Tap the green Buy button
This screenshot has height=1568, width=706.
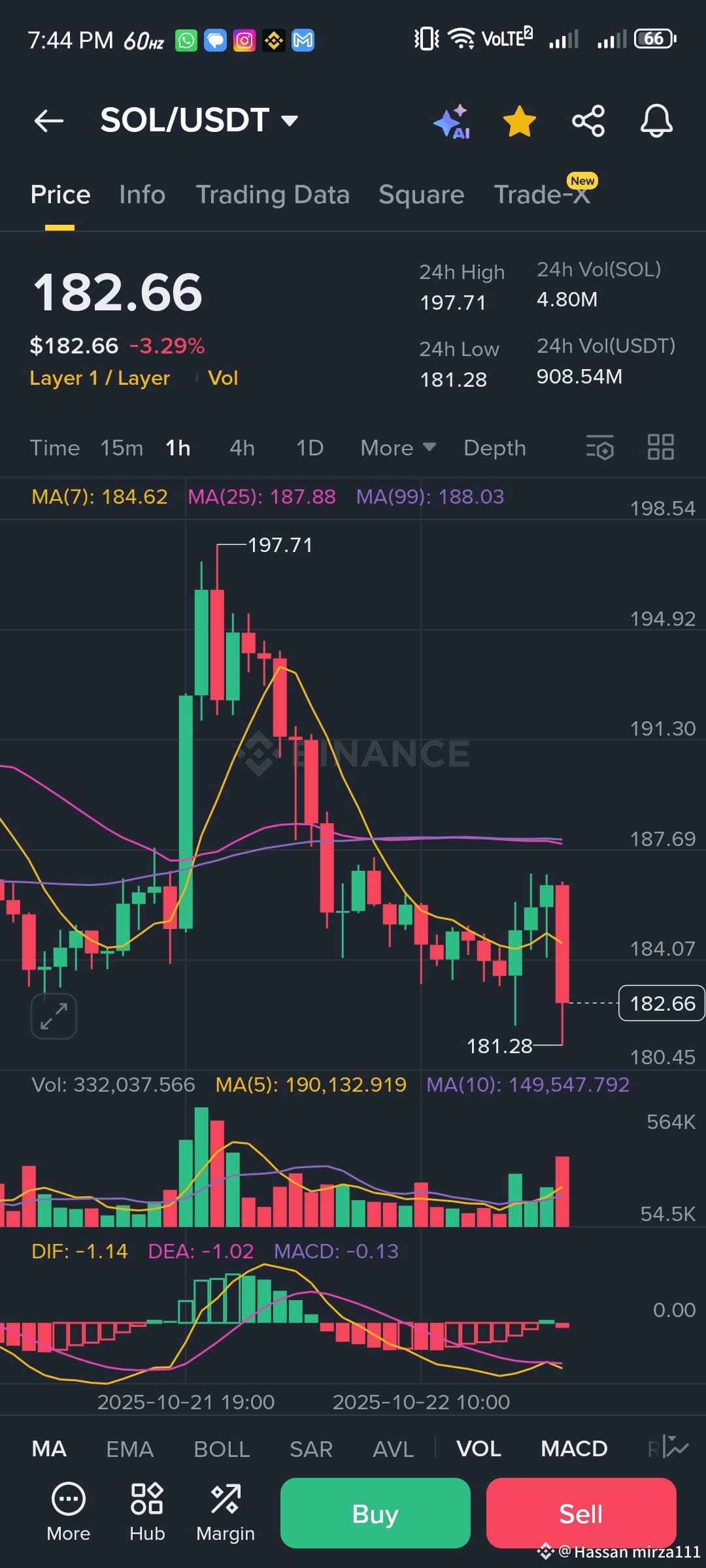[375, 1513]
